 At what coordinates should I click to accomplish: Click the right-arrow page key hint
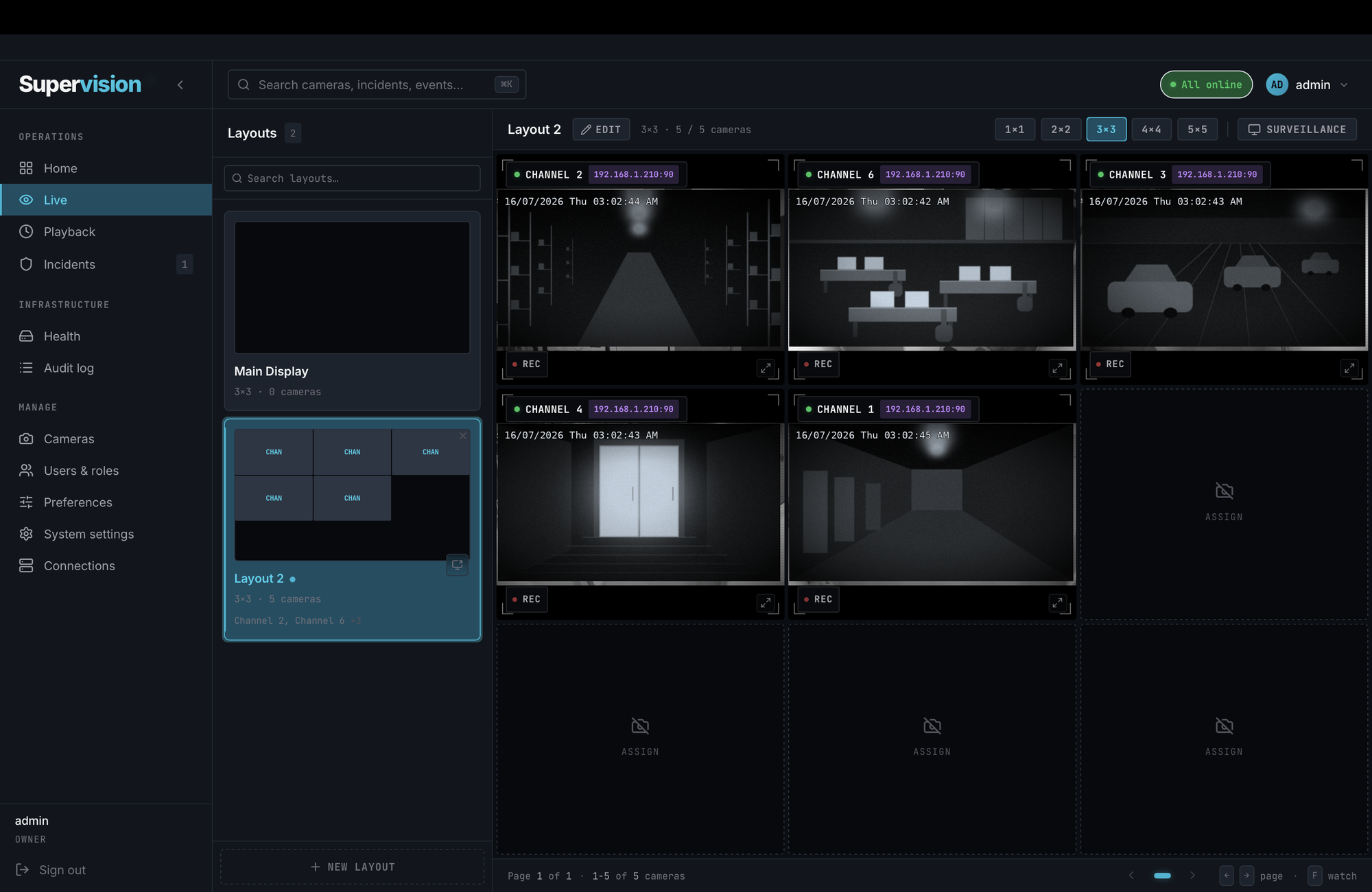click(1247, 876)
